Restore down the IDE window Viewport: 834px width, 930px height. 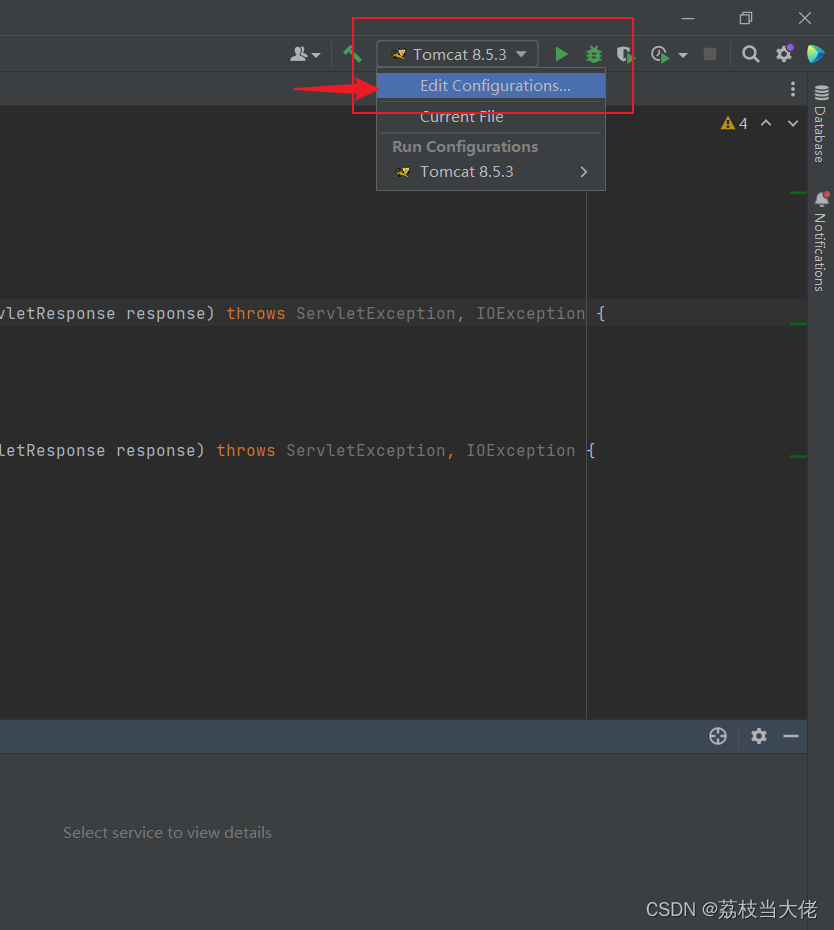746,18
